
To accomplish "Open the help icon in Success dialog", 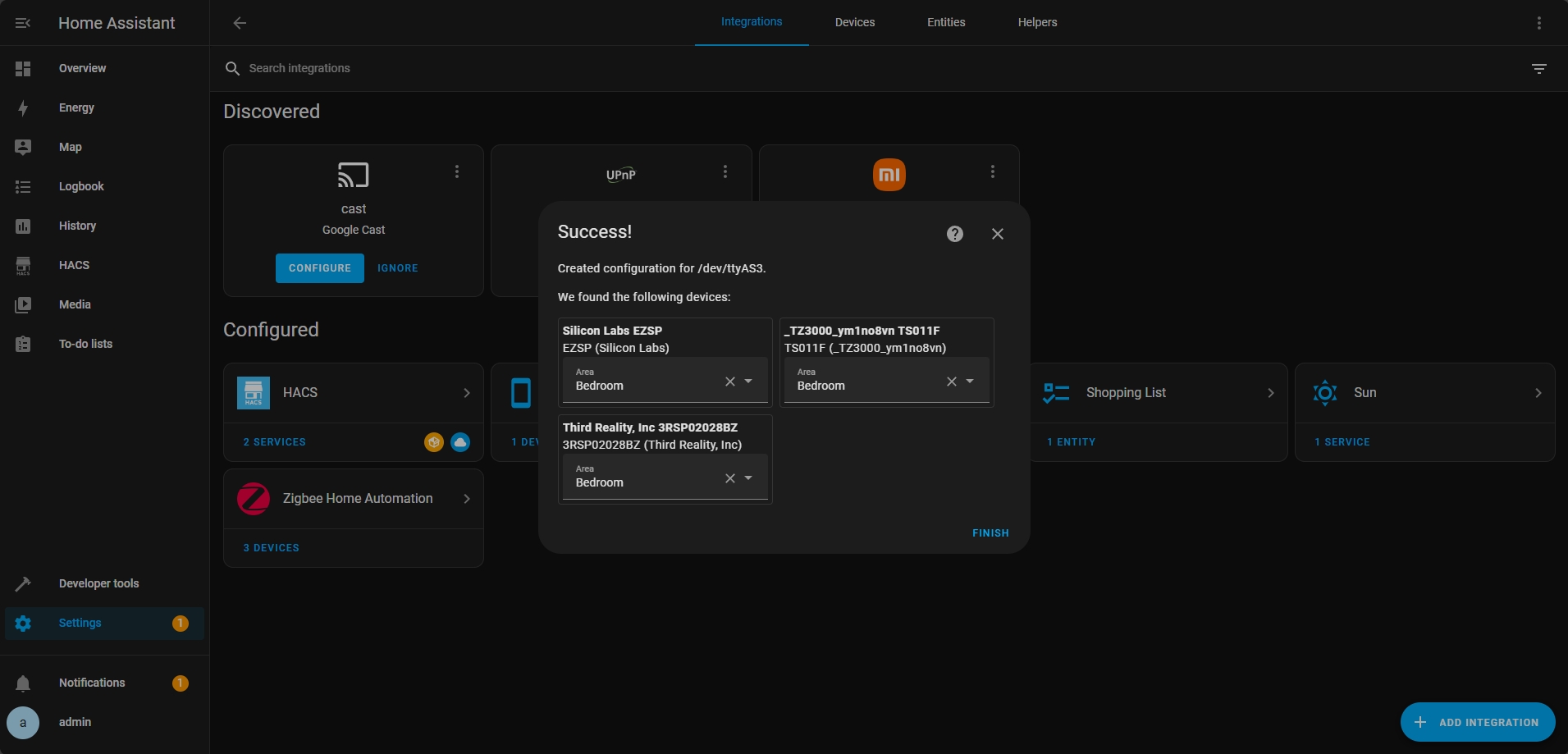I will (954, 234).
